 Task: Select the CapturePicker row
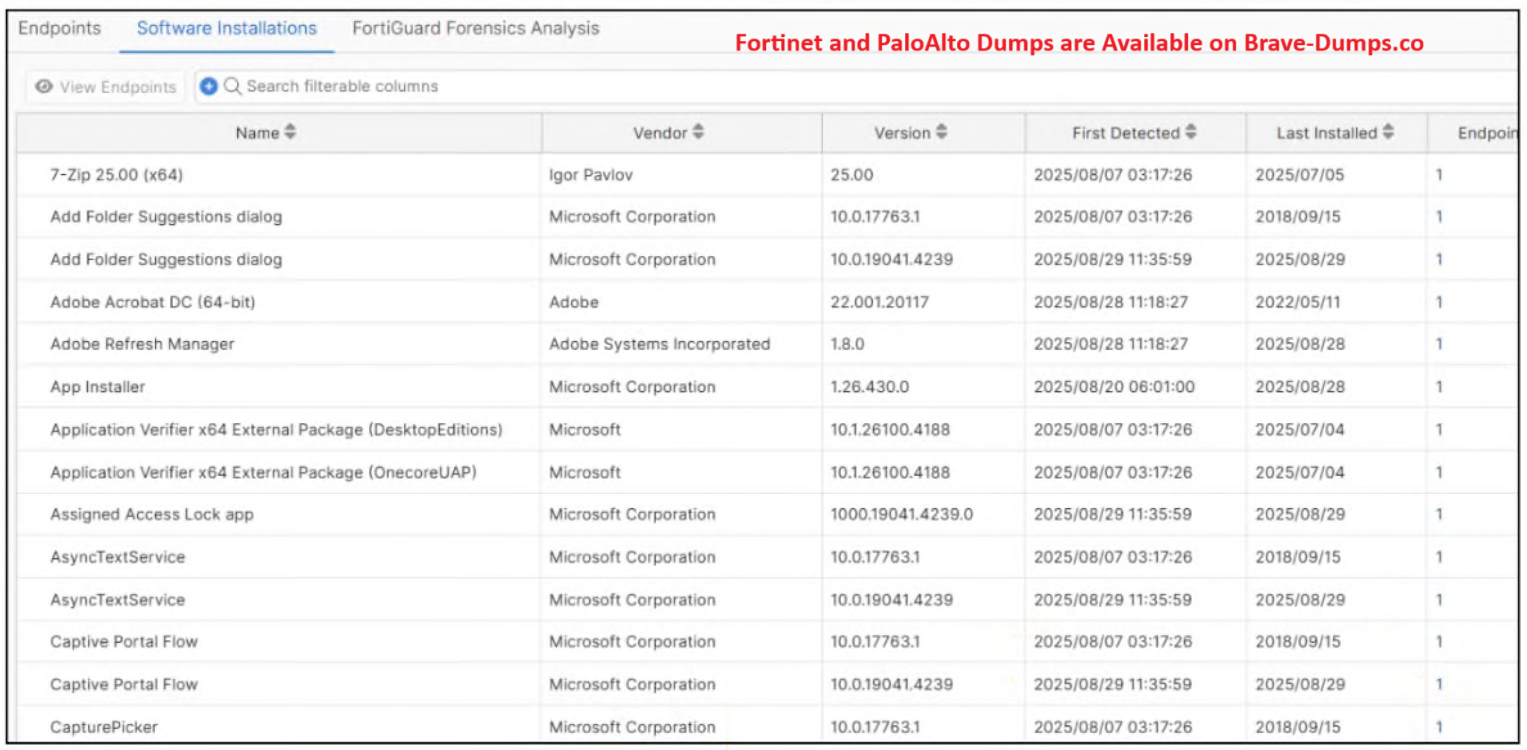click(x=104, y=727)
